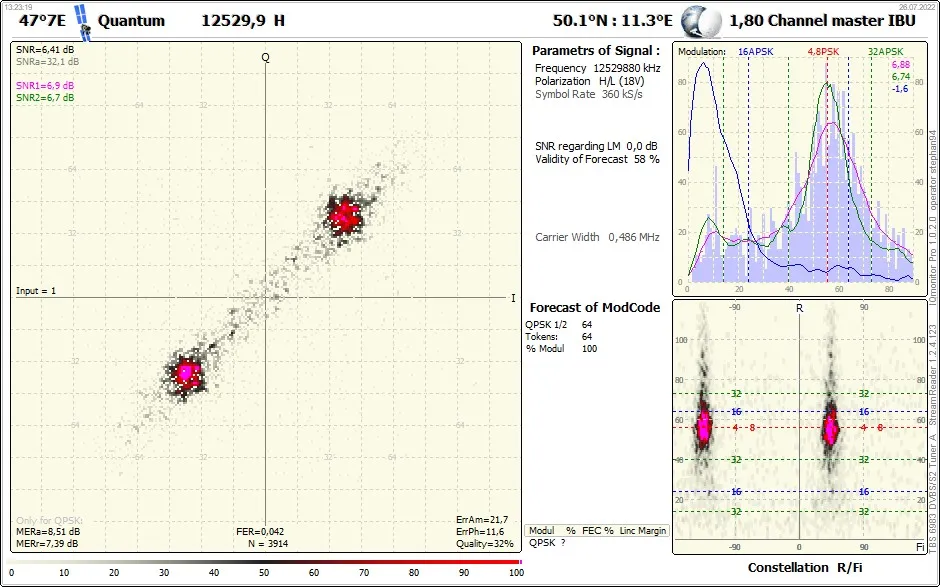Screen dimensions: 940x587
Task: Click the FEC % column header
Action: [x=598, y=531]
